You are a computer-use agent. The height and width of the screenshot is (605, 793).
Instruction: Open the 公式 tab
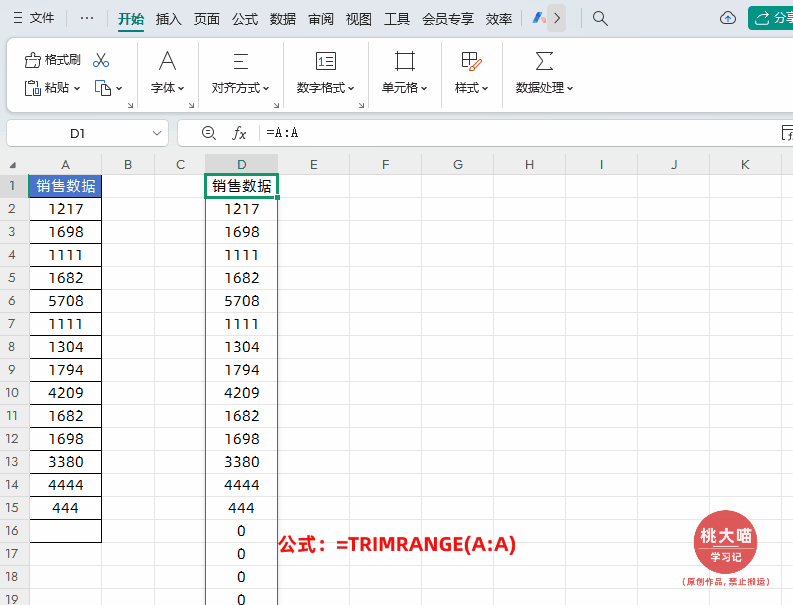(245, 19)
